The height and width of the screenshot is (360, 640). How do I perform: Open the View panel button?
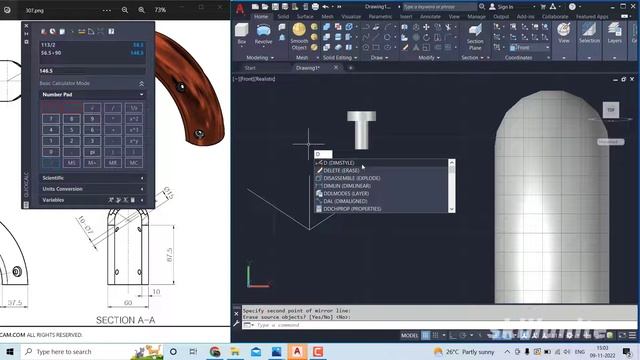pos(564,33)
